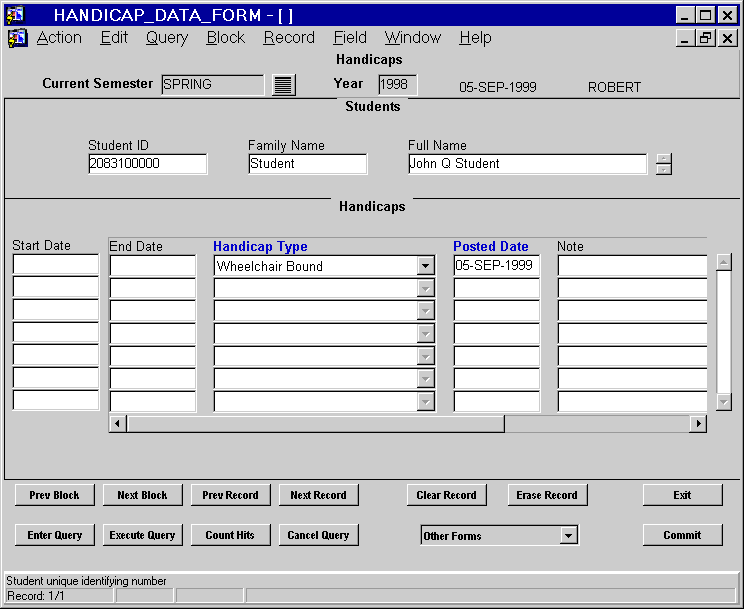The width and height of the screenshot is (744, 609).
Task: Click the Current Semester field
Action: pyautogui.click(x=213, y=84)
